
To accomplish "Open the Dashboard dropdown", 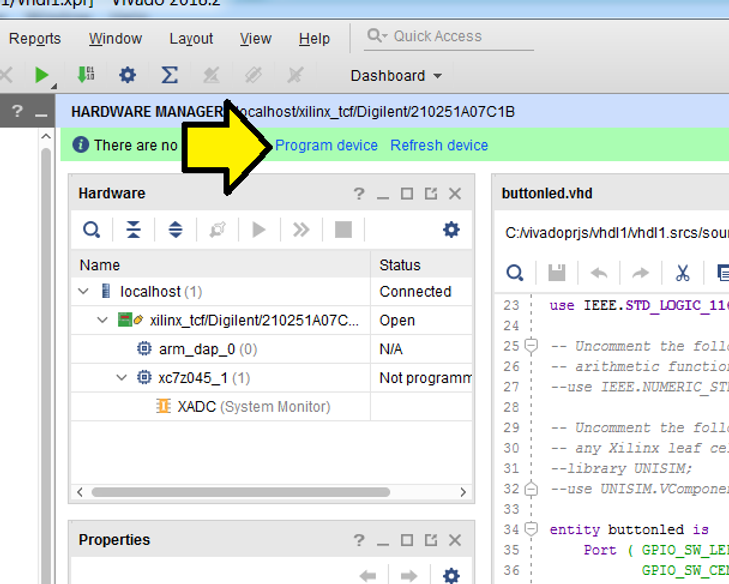I will coord(395,76).
